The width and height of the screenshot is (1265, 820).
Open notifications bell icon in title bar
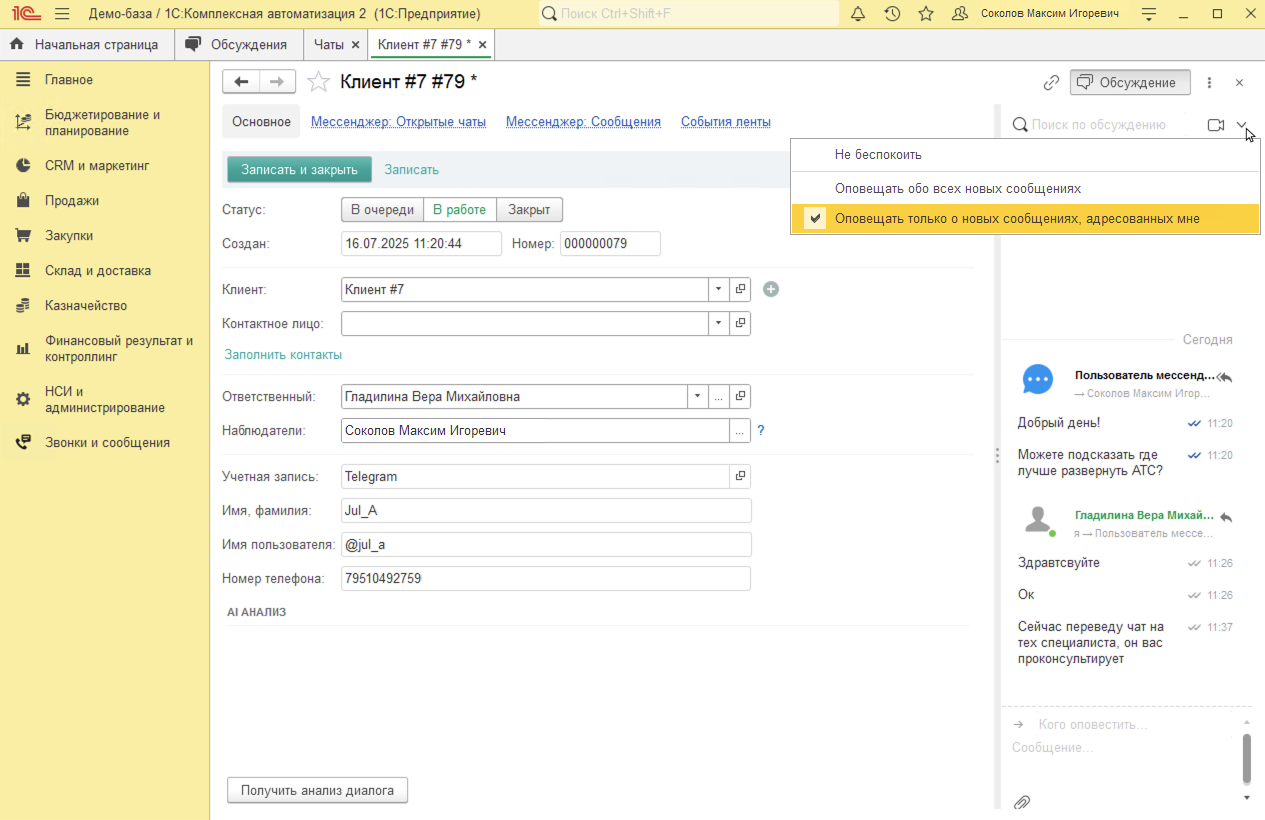tap(858, 14)
